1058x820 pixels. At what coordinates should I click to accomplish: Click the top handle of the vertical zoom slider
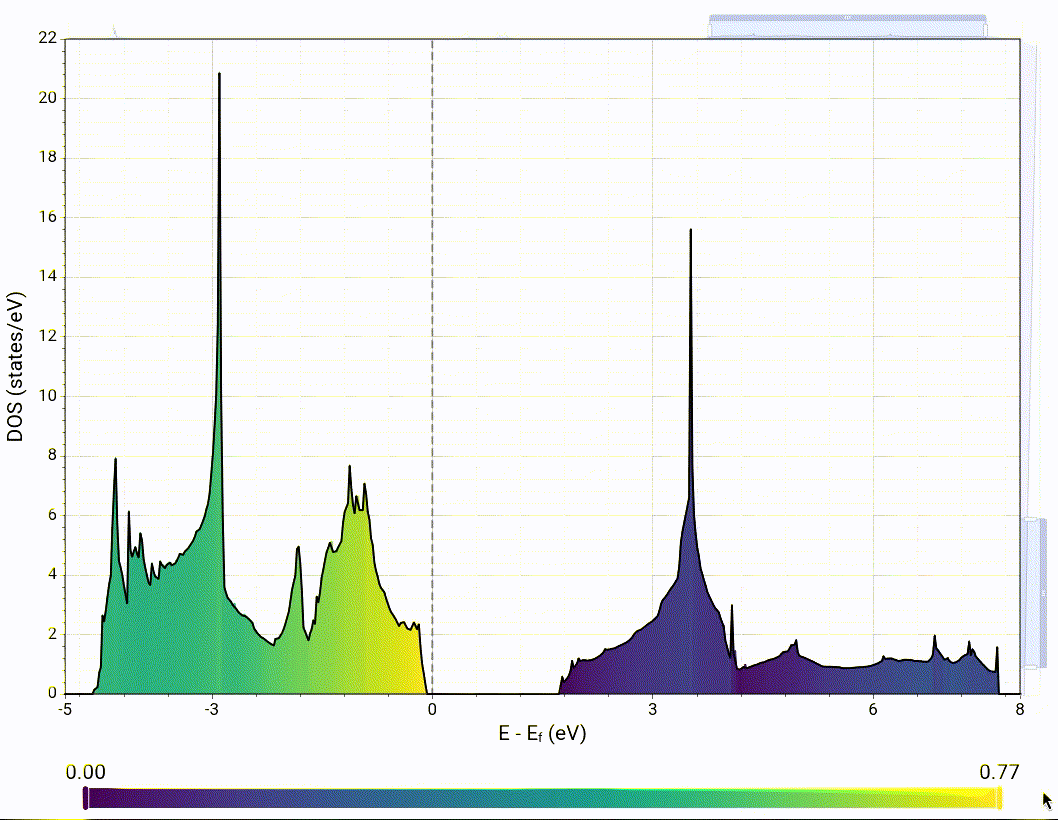[1032, 520]
